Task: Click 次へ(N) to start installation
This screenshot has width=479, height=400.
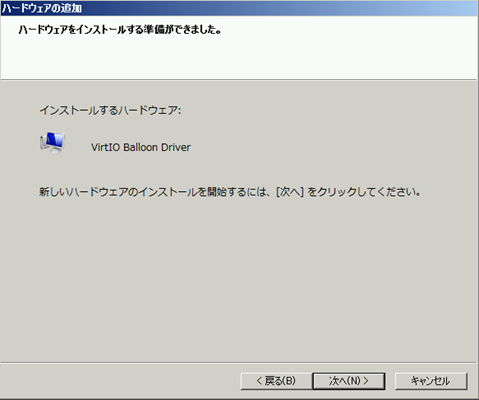Action: tap(349, 381)
